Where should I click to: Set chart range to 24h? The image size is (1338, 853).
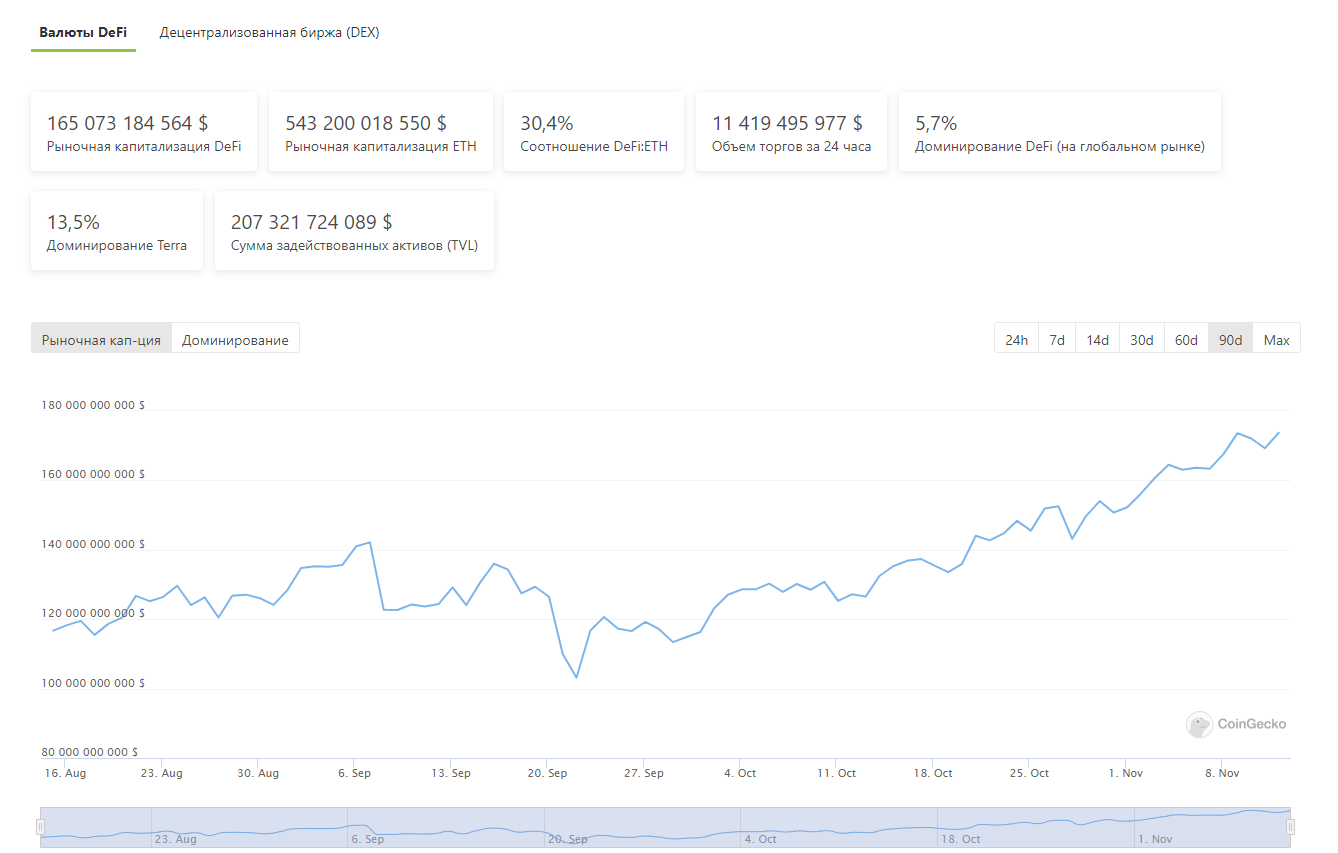1016,339
